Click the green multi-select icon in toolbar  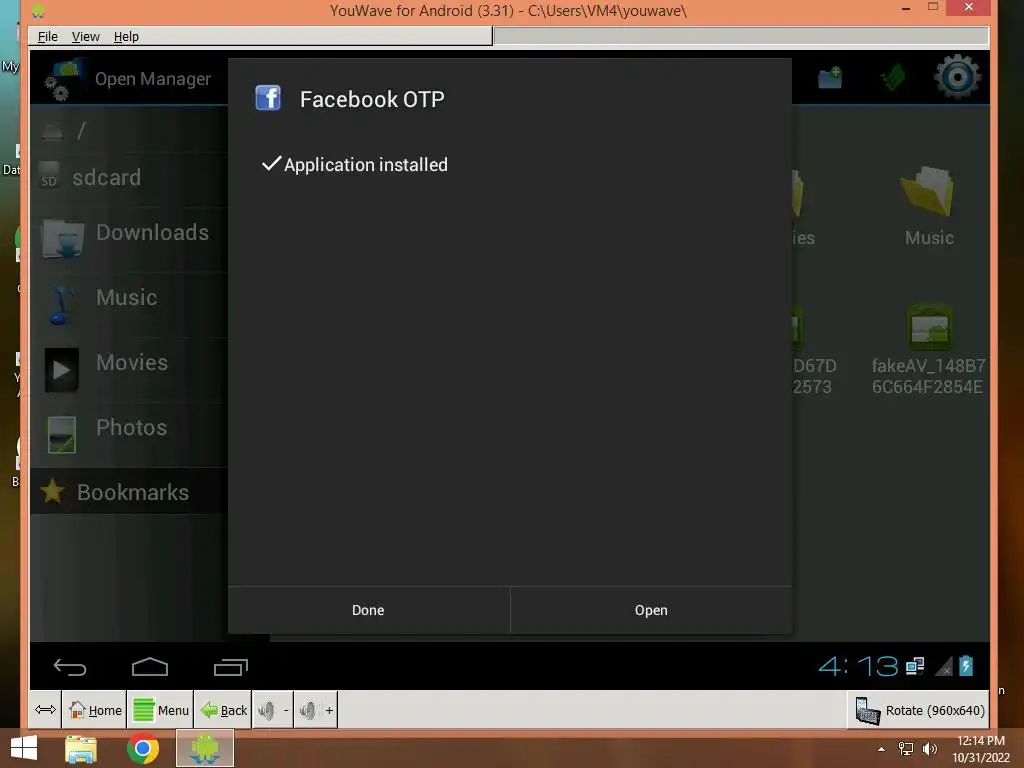892,78
